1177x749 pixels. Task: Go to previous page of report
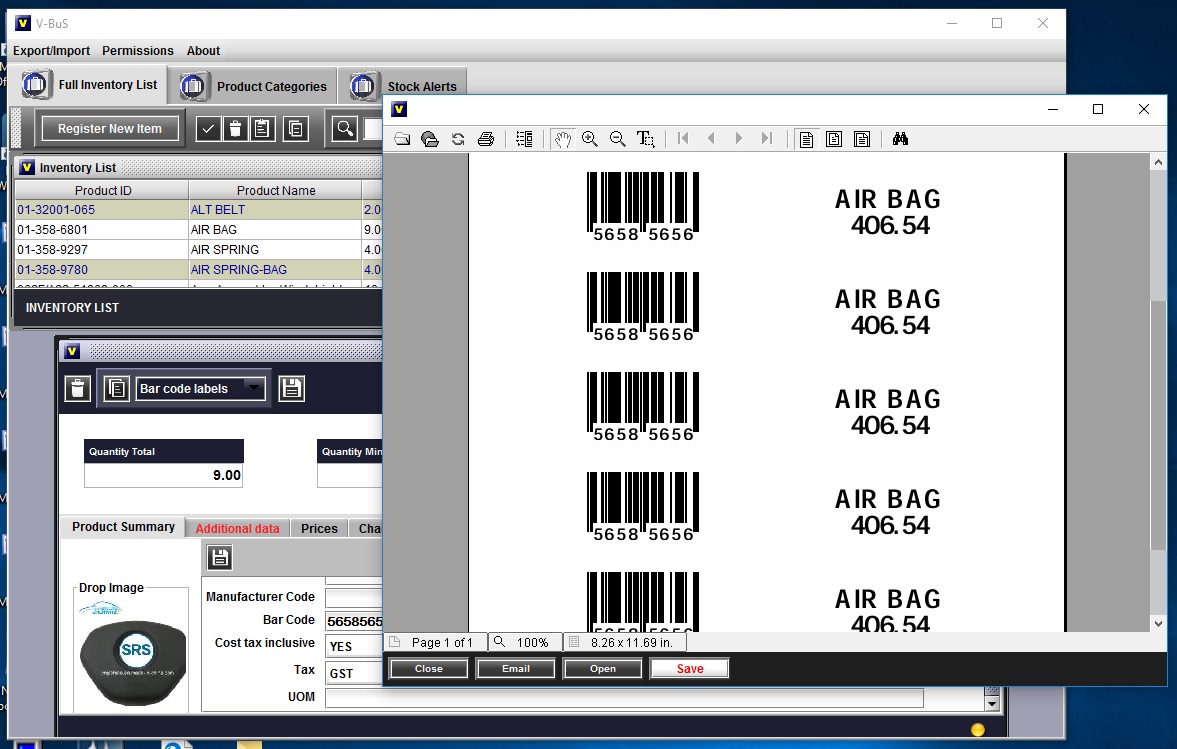(711, 139)
